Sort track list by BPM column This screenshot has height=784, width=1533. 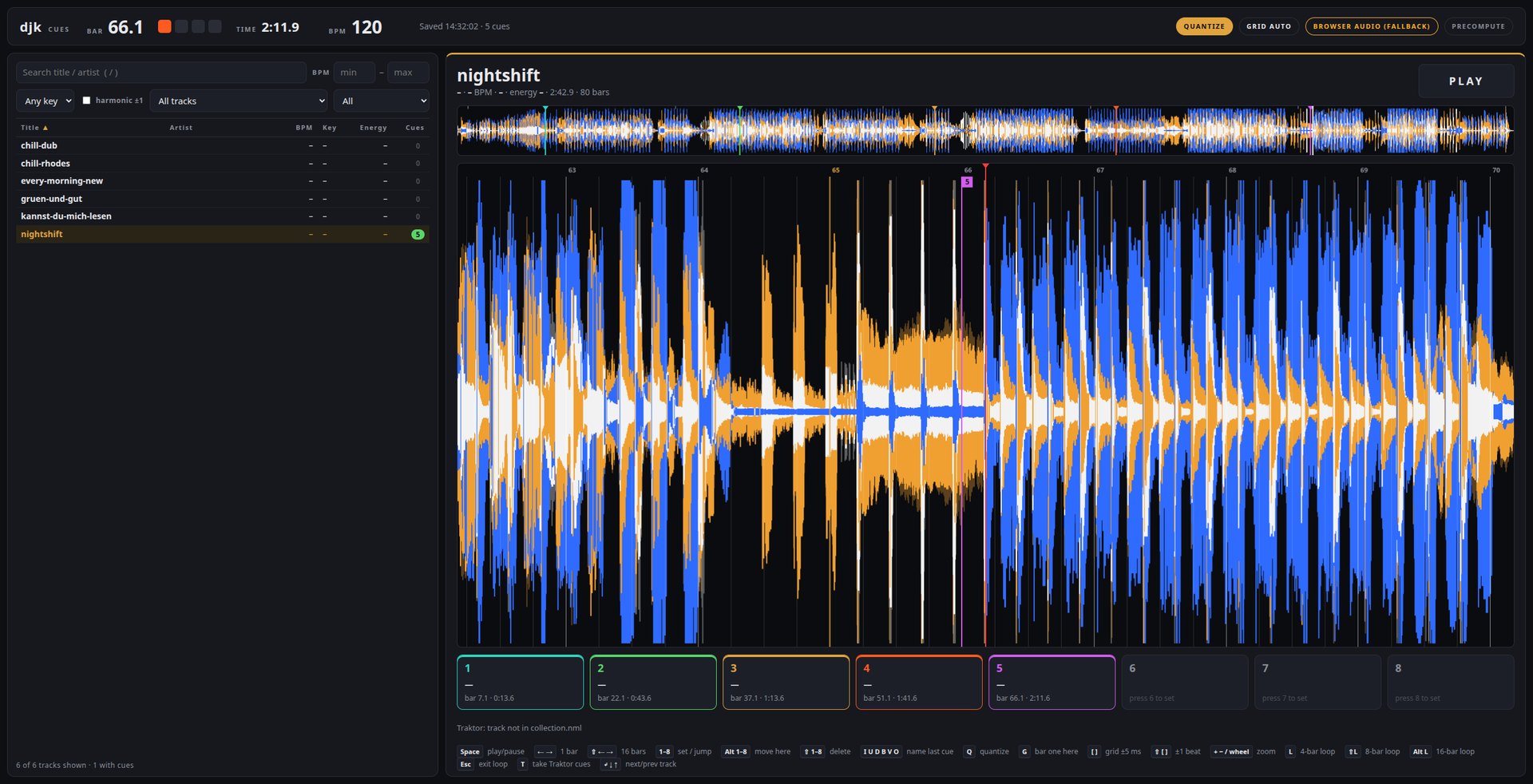304,128
